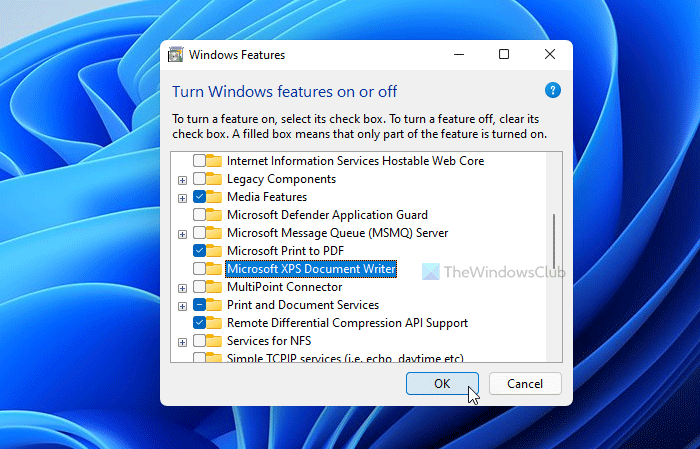Uncheck Microsoft Print to PDF
Viewport: 700px width, 449px height.
coord(199,251)
